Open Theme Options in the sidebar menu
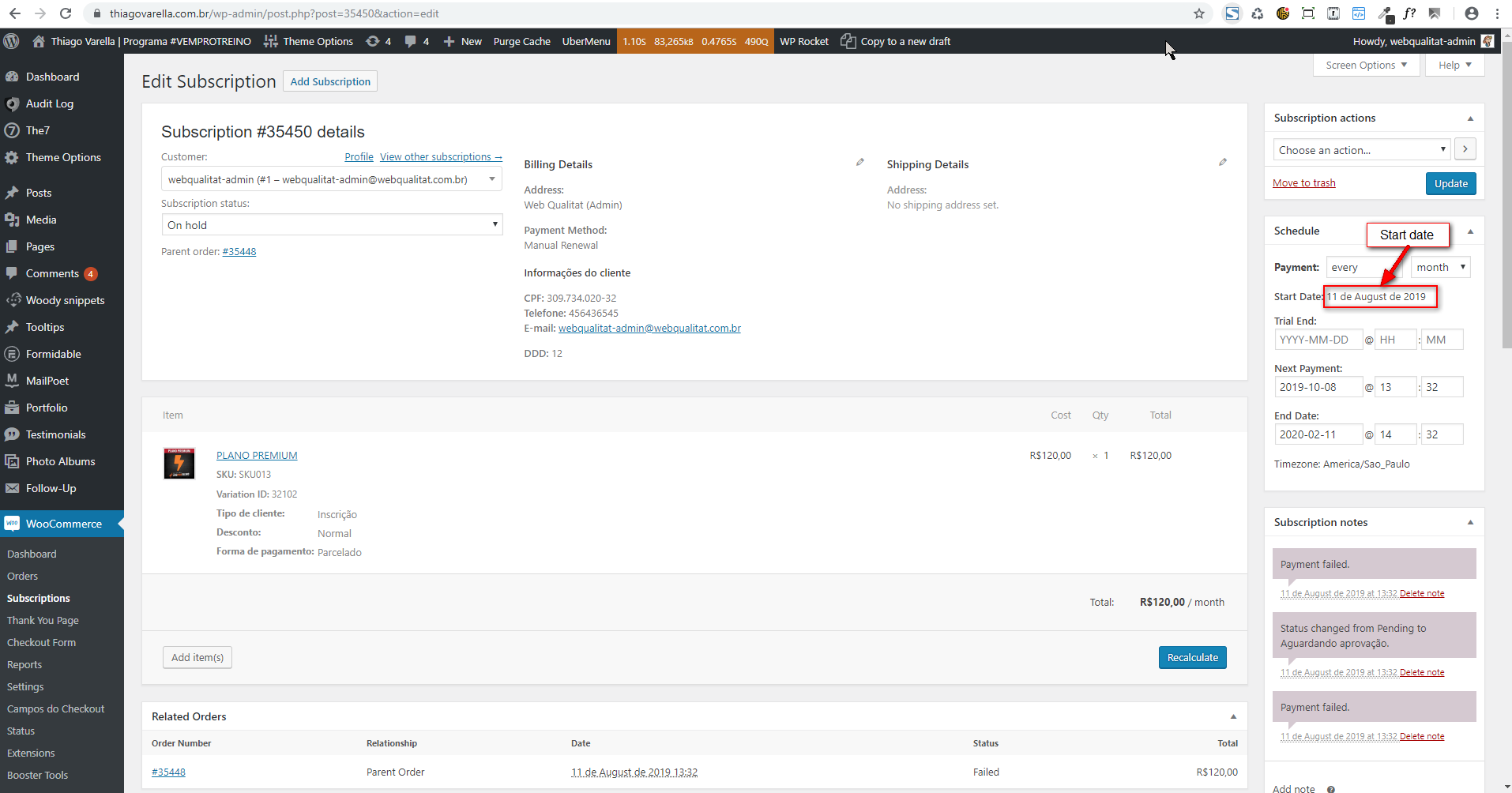This screenshot has height=793, width=1512. point(62,157)
